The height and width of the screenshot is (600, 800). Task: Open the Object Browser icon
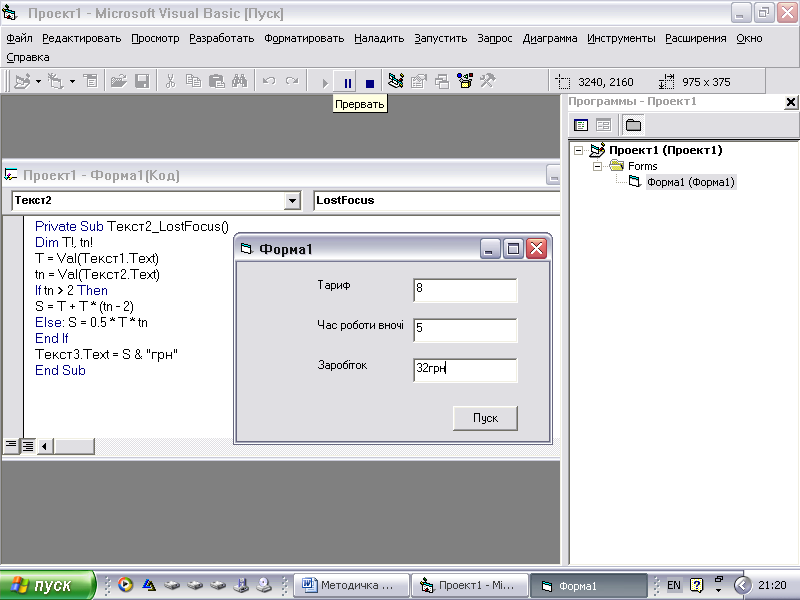click(x=465, y=81)
